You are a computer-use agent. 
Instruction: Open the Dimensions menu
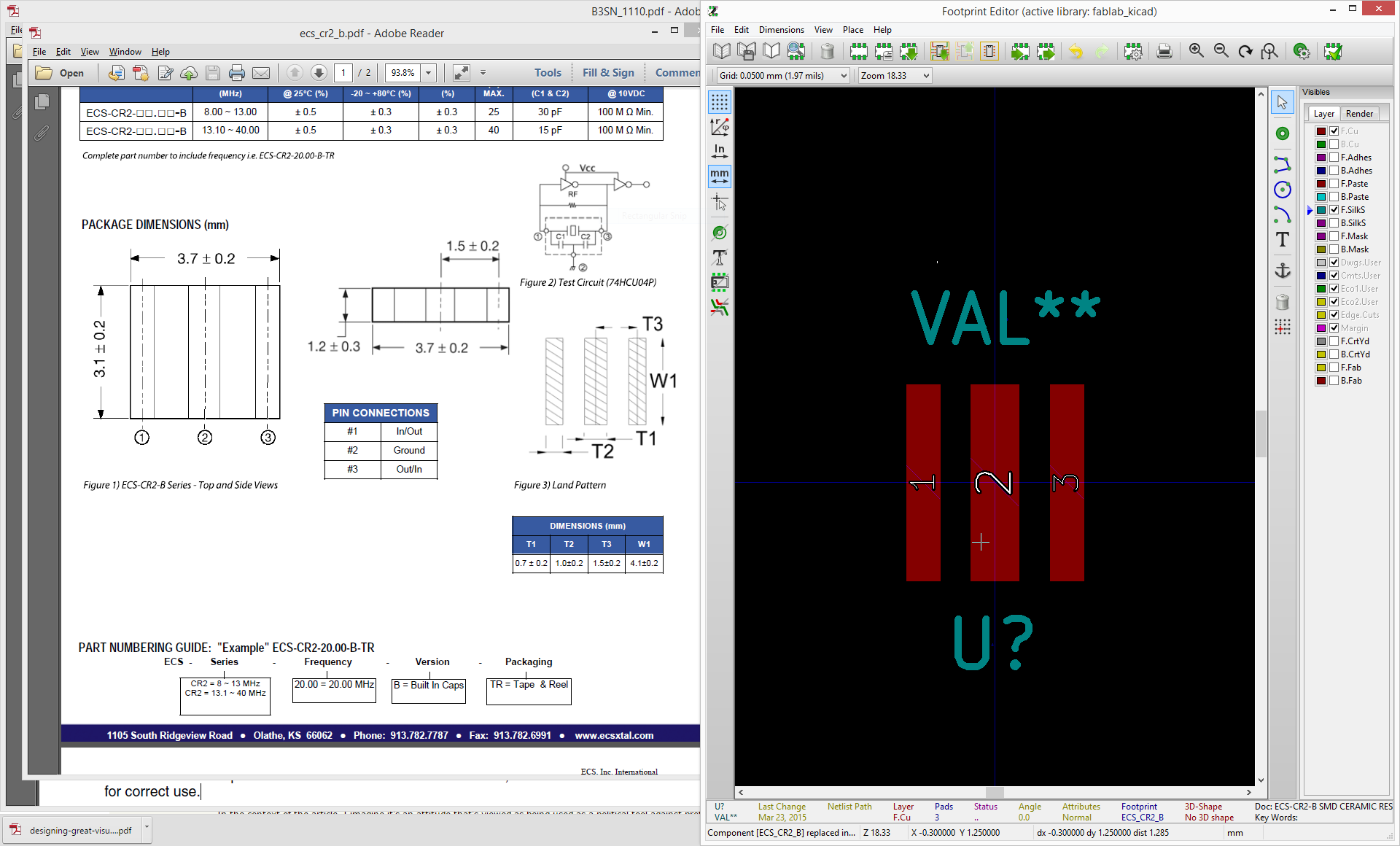coord(781,30)
